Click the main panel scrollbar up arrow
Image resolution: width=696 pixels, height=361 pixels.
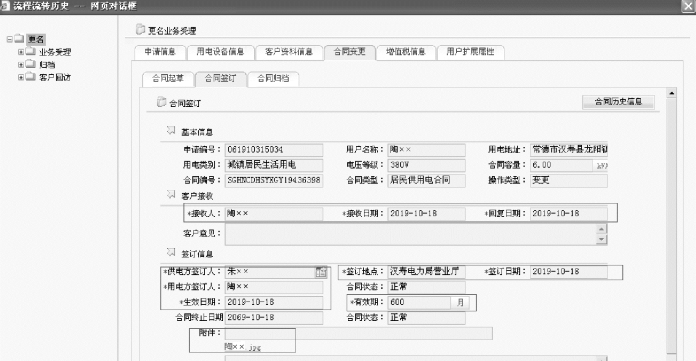pyautogui.click(x=672, y=93)
